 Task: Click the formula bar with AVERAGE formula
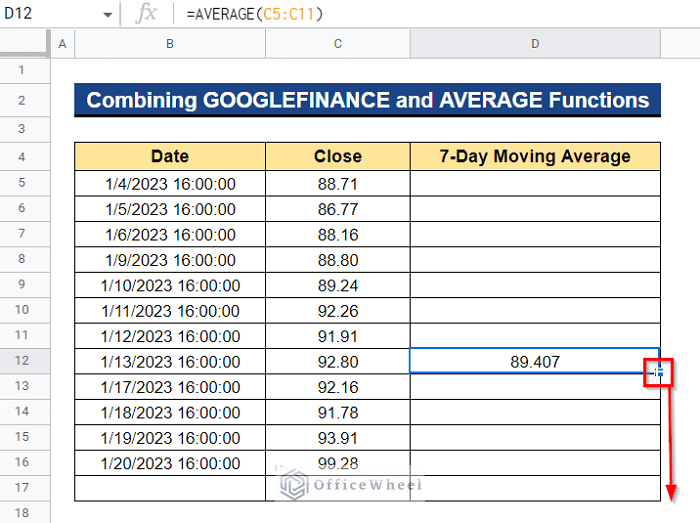click(x=438, y=14)
